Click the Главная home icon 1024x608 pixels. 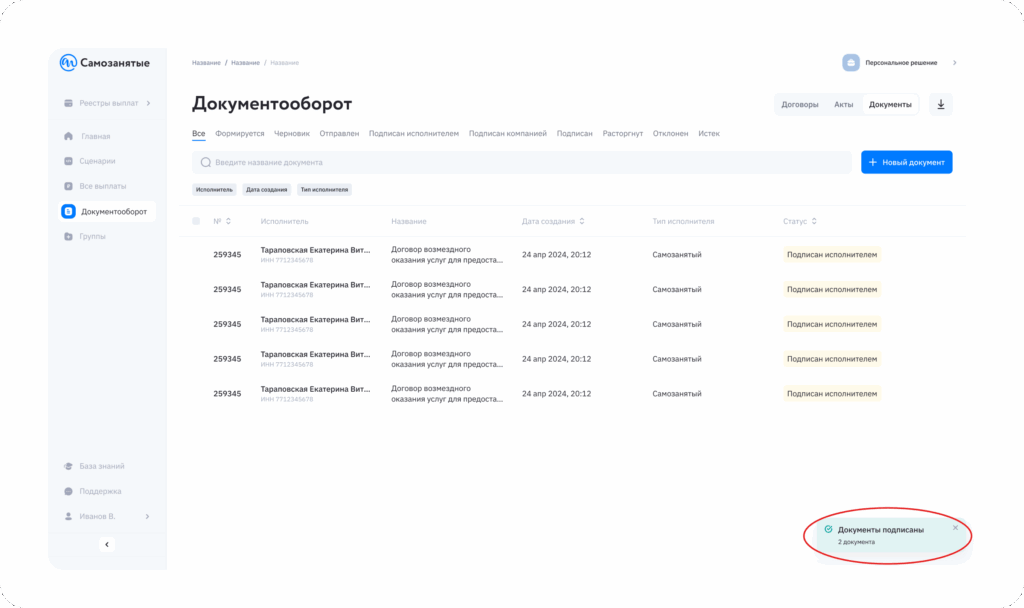pos(68,136)
